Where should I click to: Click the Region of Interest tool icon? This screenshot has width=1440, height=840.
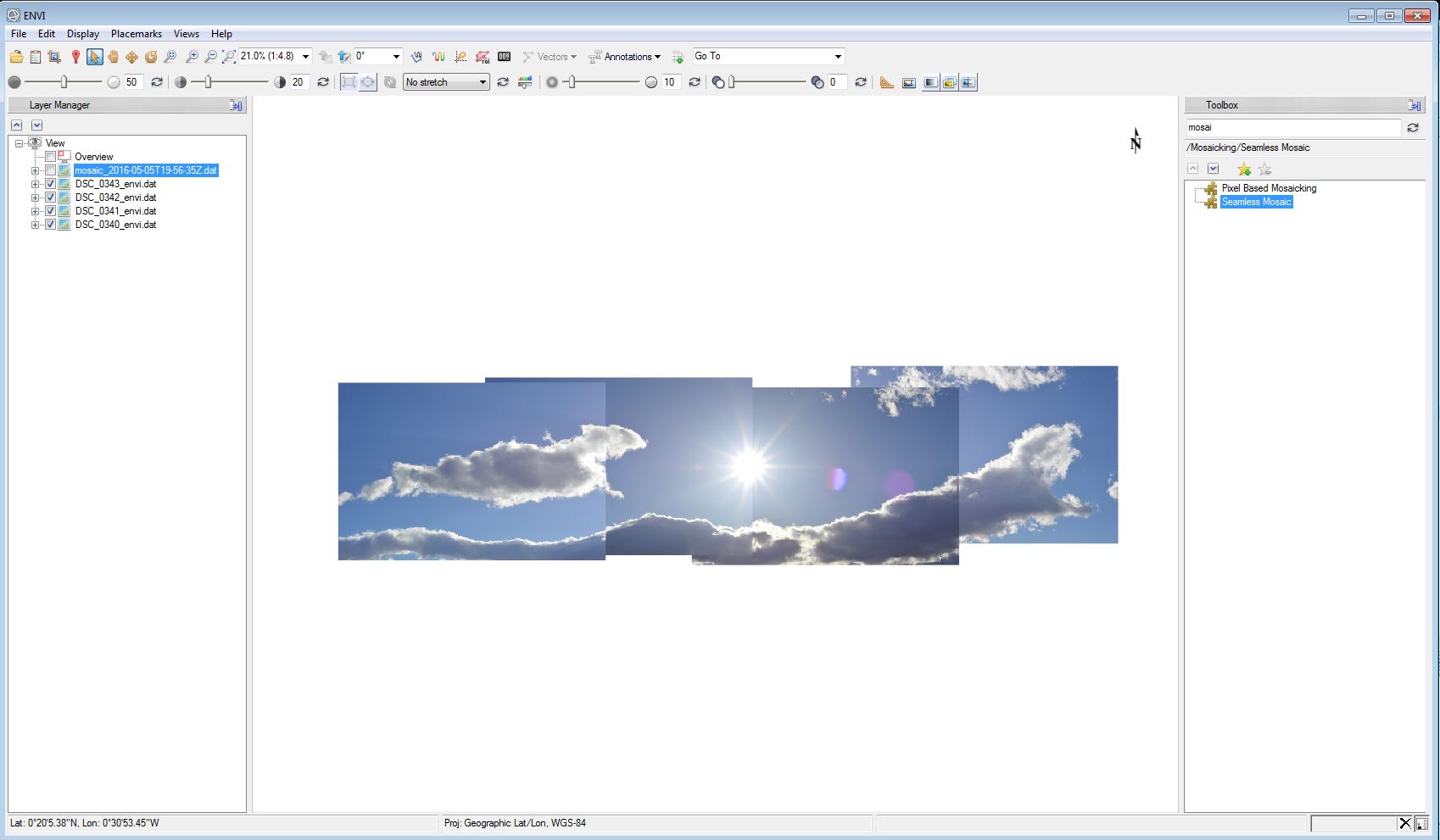483,57
